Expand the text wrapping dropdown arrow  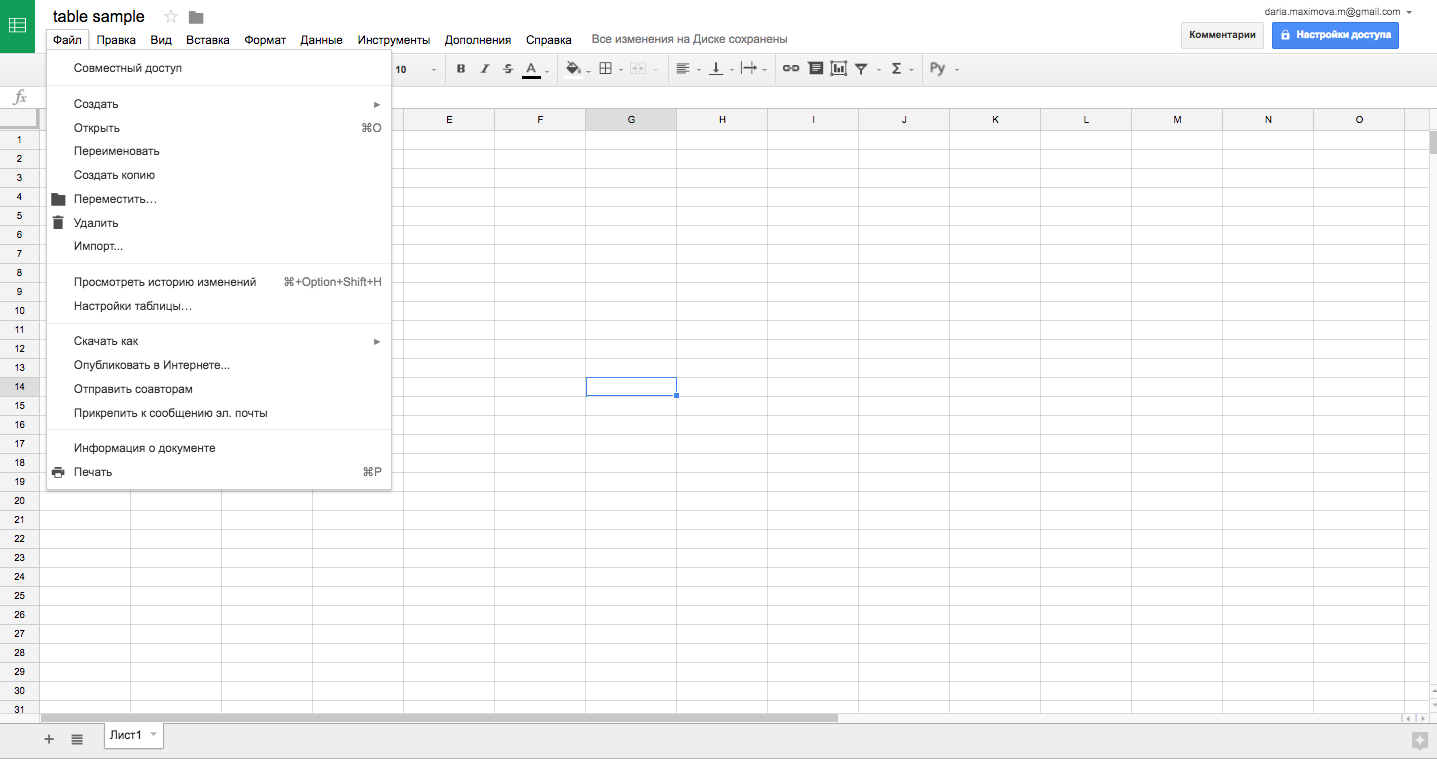tap(765, 70)
